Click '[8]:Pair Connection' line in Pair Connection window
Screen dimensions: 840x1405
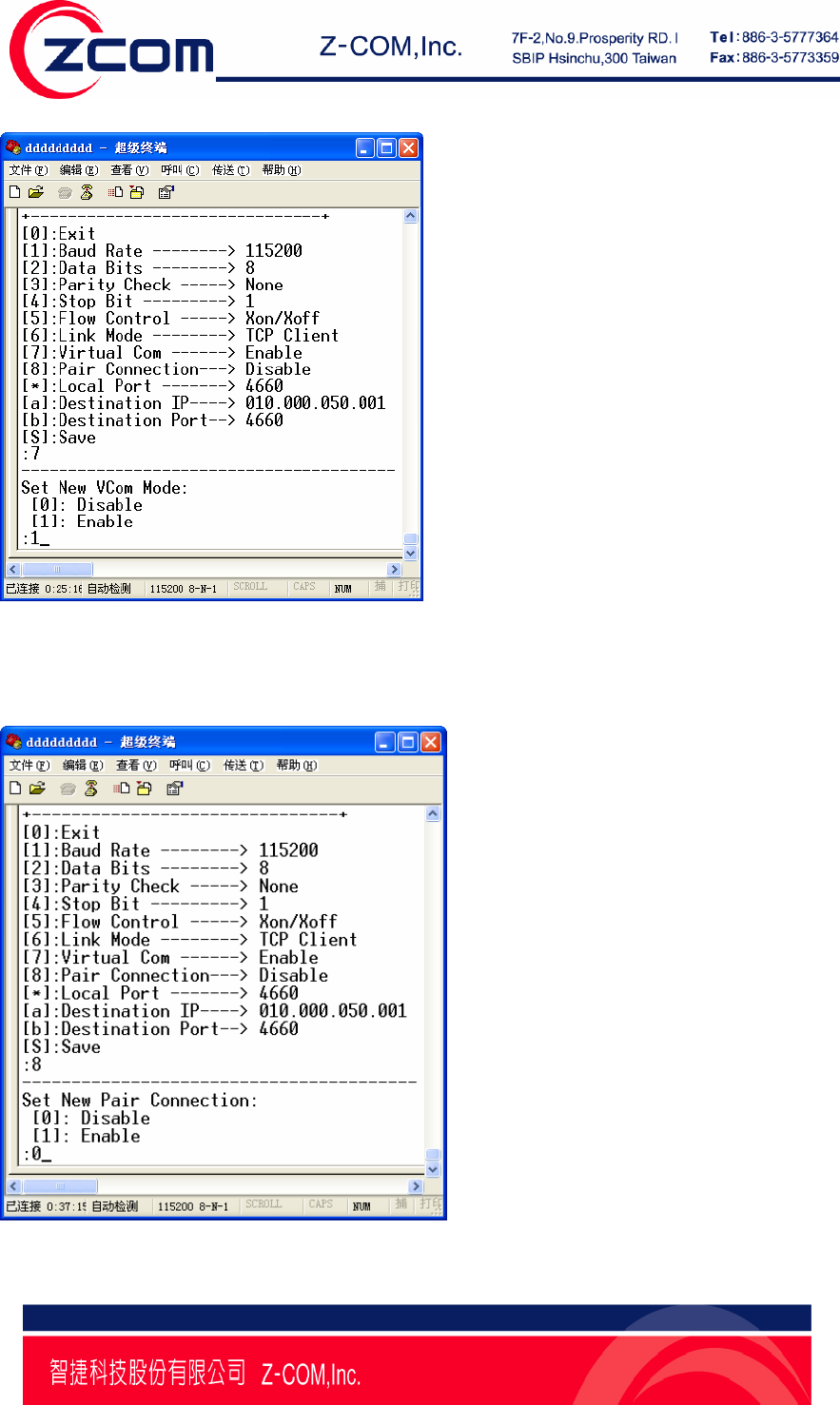tap(175, 976)
